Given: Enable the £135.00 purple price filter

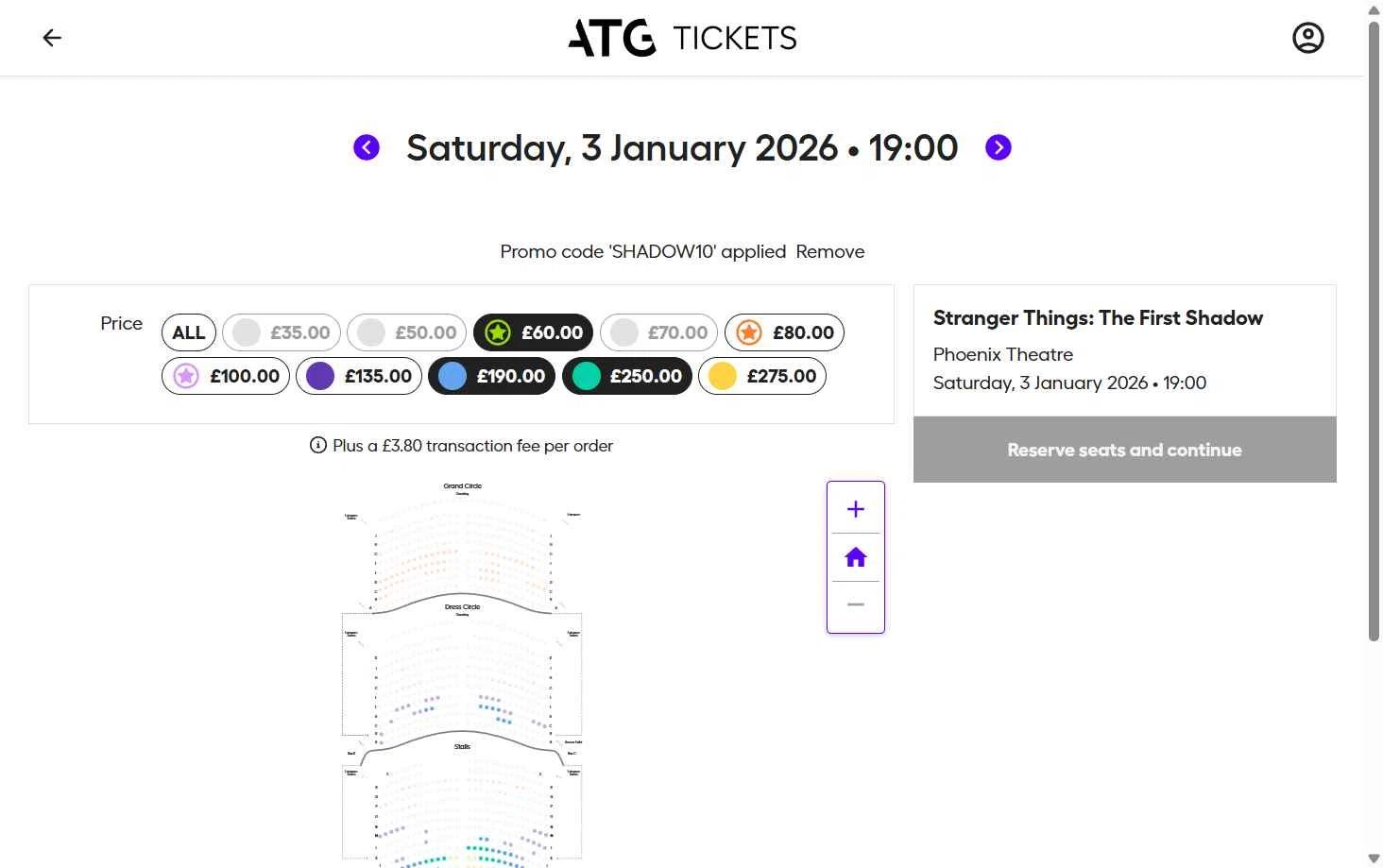Looking at the screenshot, I should tap(359, 376).
